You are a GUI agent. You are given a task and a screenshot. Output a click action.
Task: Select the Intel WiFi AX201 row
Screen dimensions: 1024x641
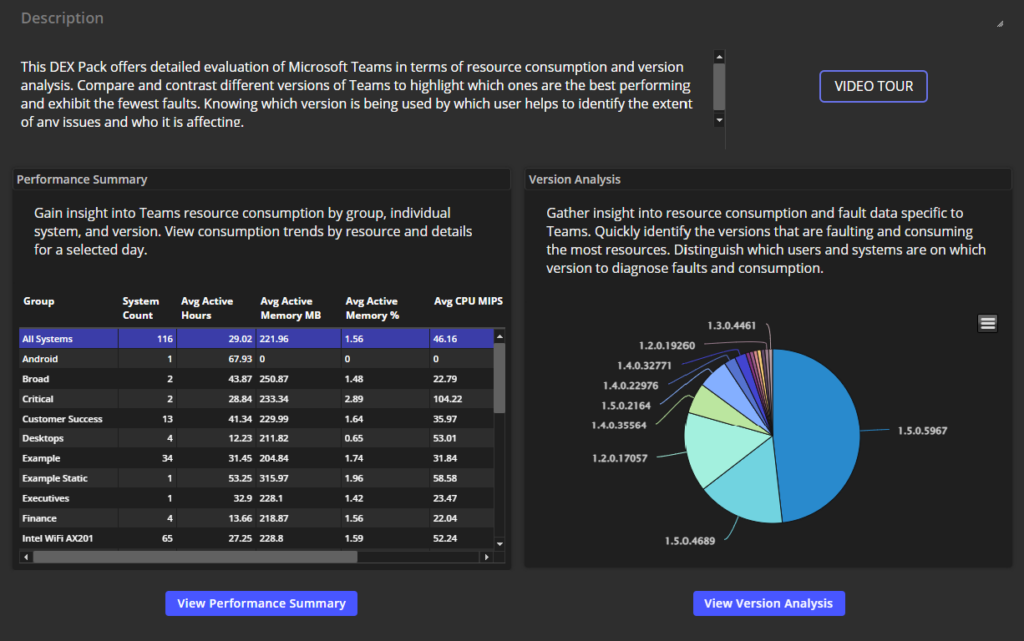click(x=257, y=538)
